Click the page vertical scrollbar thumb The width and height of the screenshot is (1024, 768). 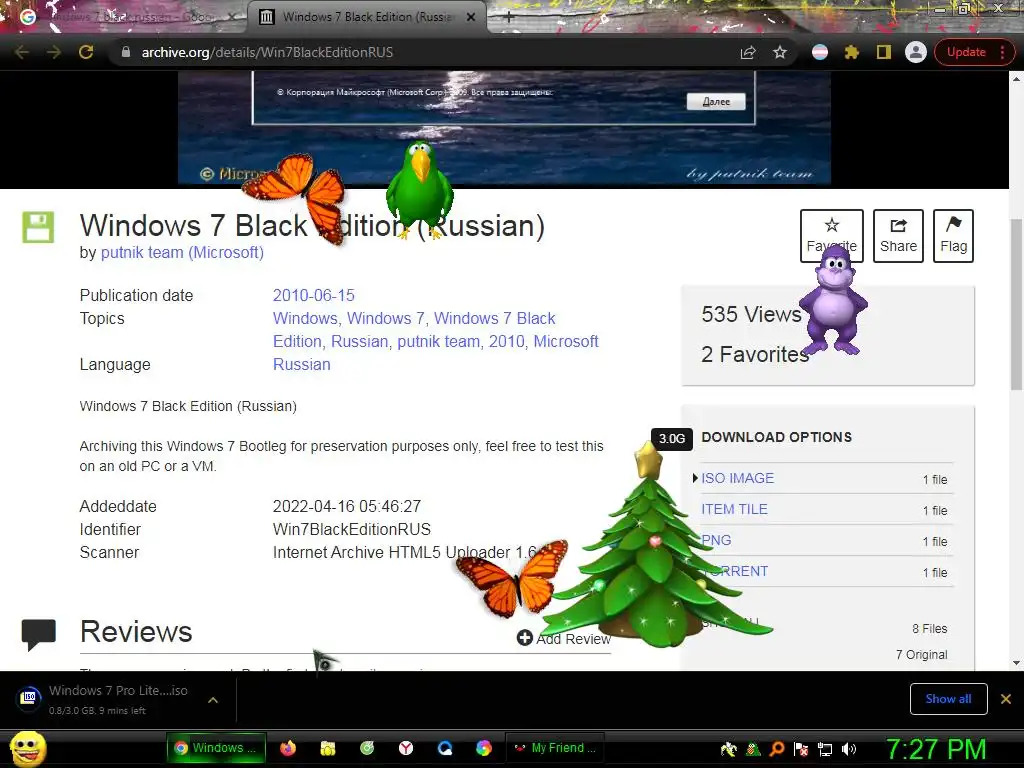pos(1016,304)
